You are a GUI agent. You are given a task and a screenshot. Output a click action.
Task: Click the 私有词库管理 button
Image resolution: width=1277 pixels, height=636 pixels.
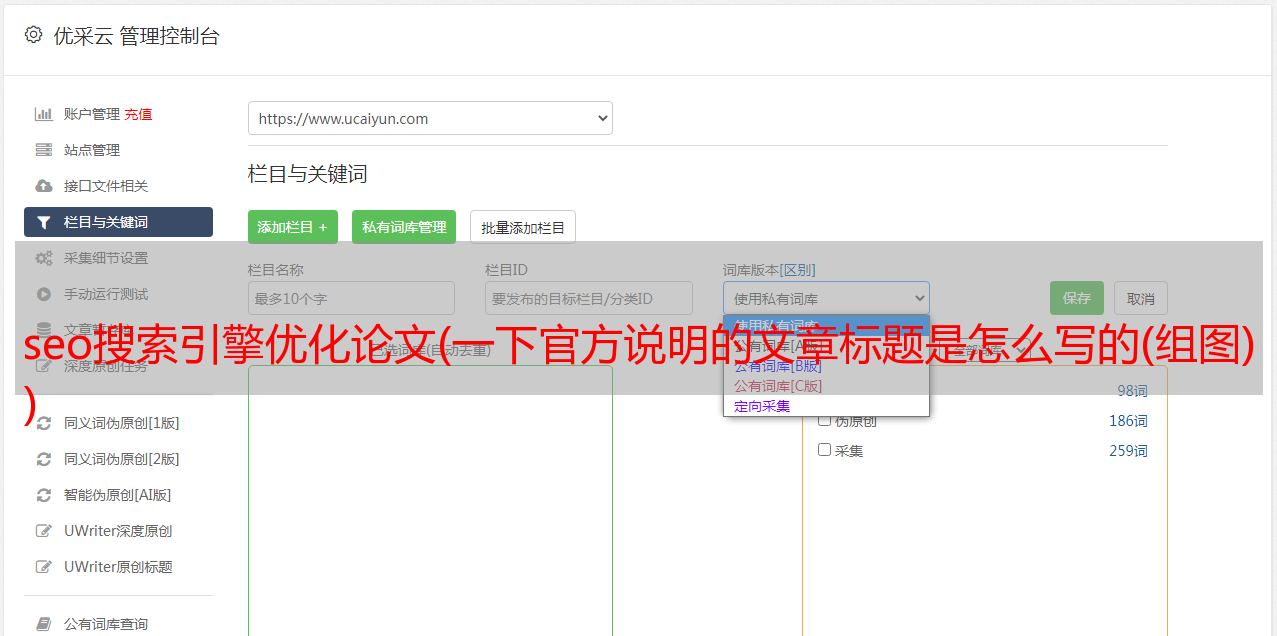(x=404, y=227)
